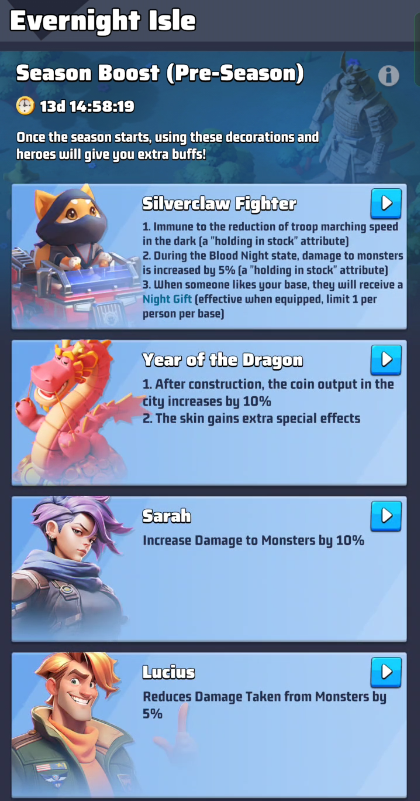Play the Year of the Dragon preview
The width and height of the screenshot is (420, 801).
[x=386, y=360]
